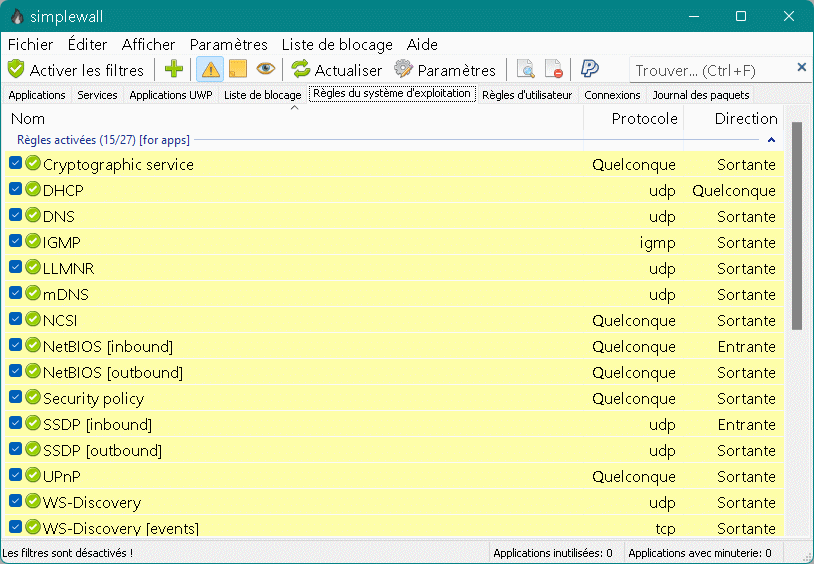Click Entrante direction of NetBIOS [inbound]
This screenshot has width=814, height=564.
point(747,346)
